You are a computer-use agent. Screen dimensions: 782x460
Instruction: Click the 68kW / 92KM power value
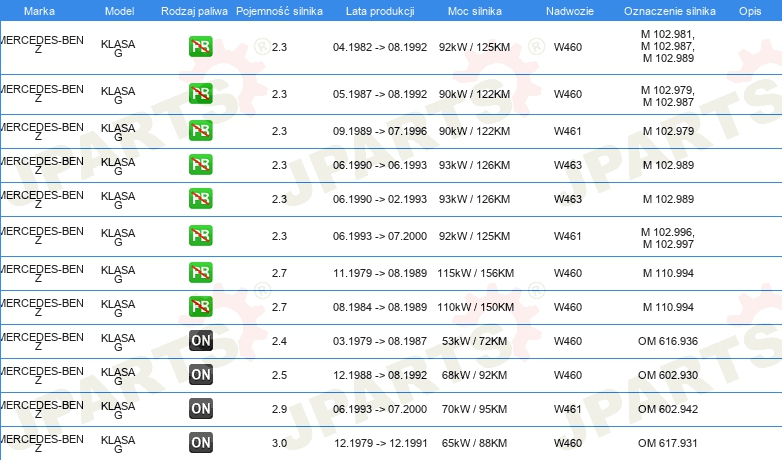[474, 375]
